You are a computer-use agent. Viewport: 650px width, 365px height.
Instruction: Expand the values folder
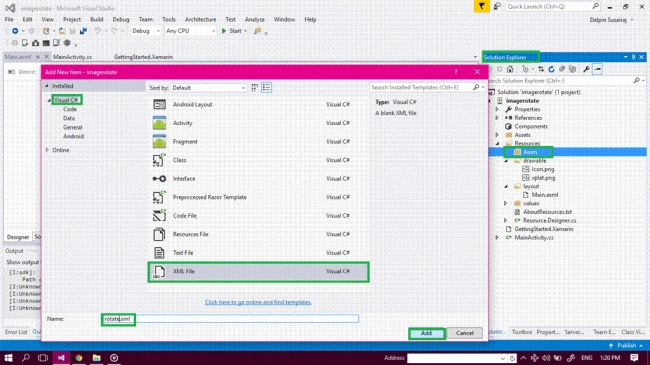pos(506,204)
